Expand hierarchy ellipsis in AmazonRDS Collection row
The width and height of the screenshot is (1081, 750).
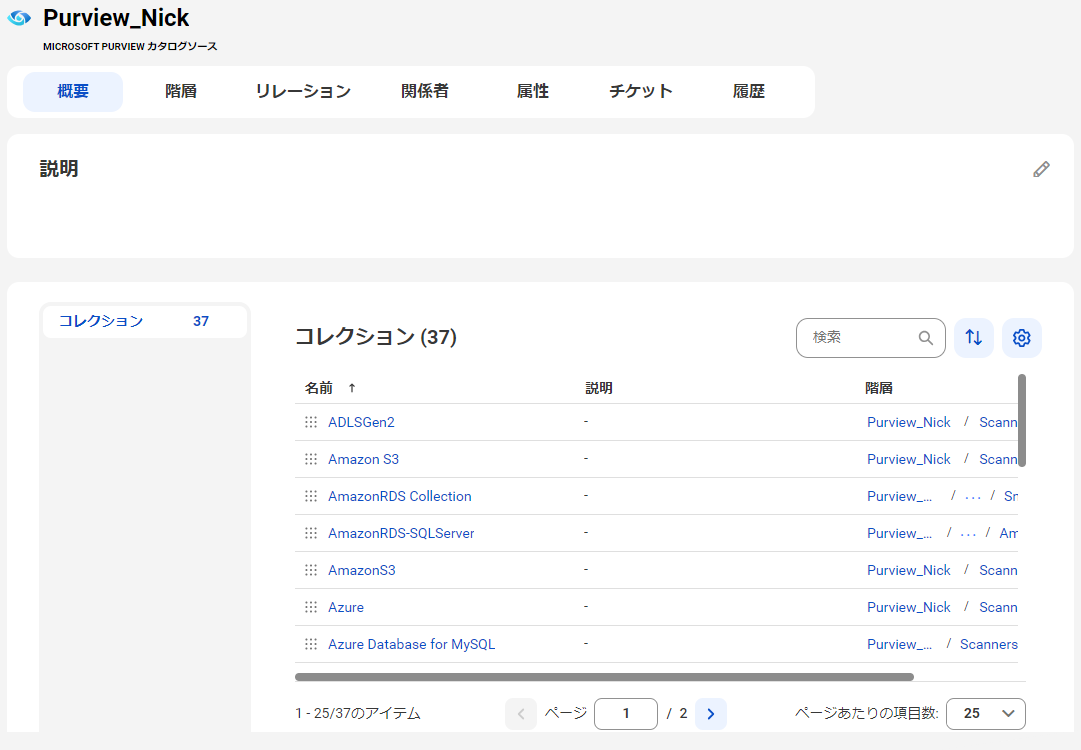[x=973, y=496]
